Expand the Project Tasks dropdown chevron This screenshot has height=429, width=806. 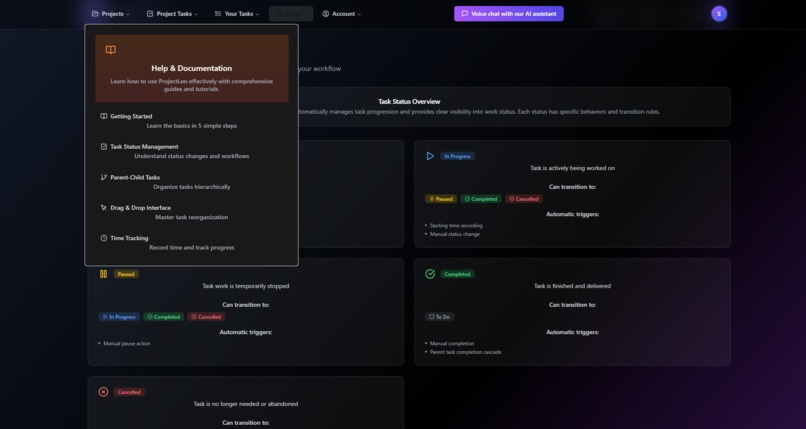coord(196,14)
